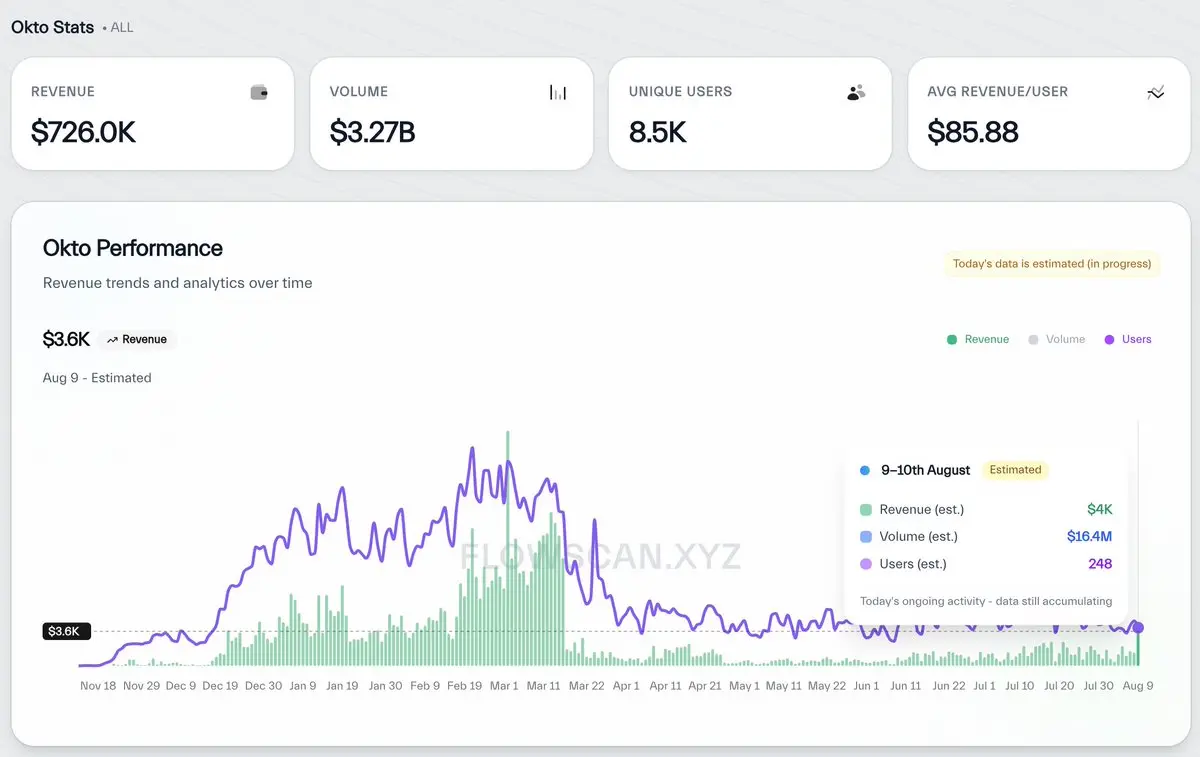This screenshot has width=1200, height=757.
Task: Click the blue square beside Volume (est.)
Action: 866,537
